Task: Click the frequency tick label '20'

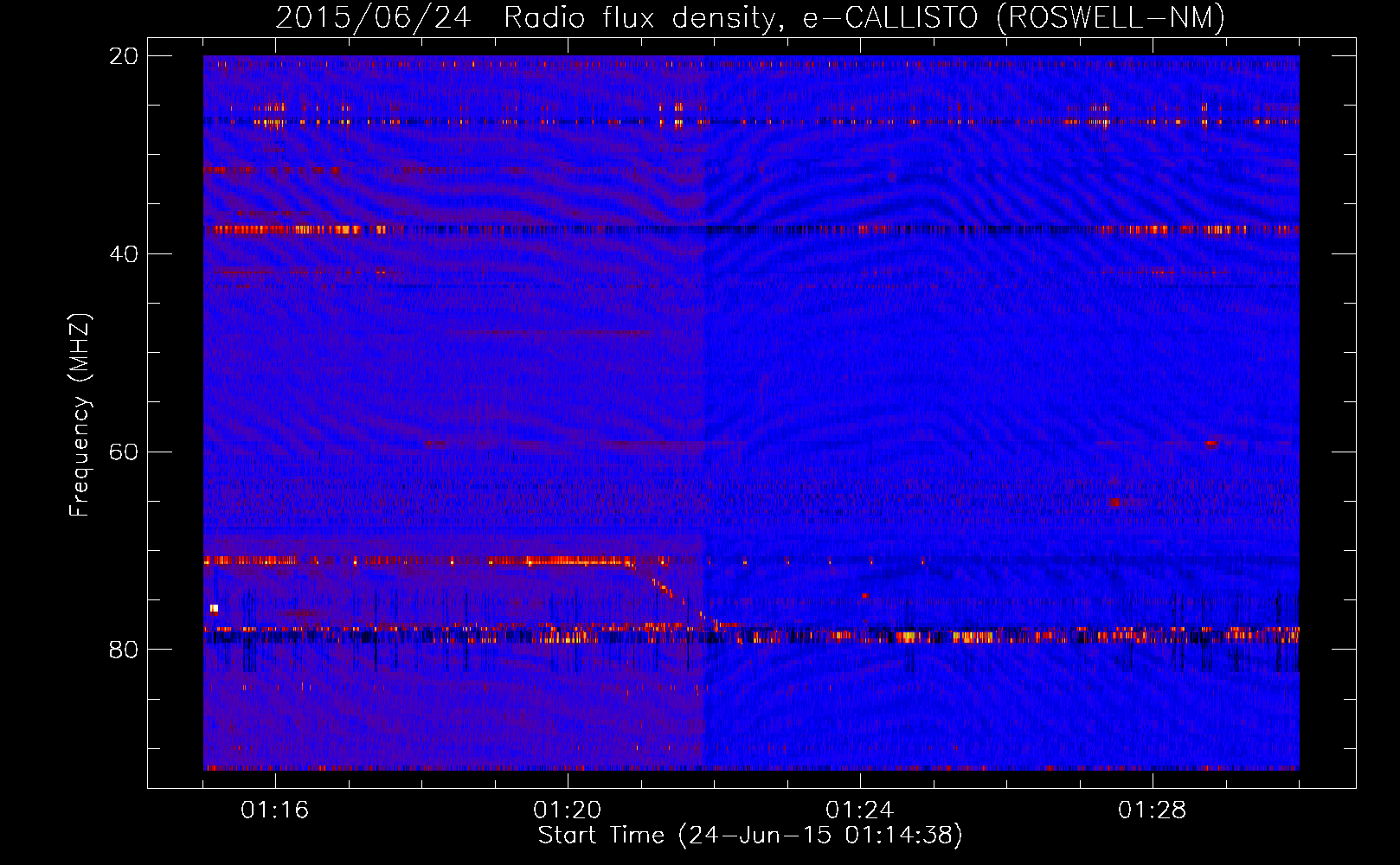Action: 124,56
